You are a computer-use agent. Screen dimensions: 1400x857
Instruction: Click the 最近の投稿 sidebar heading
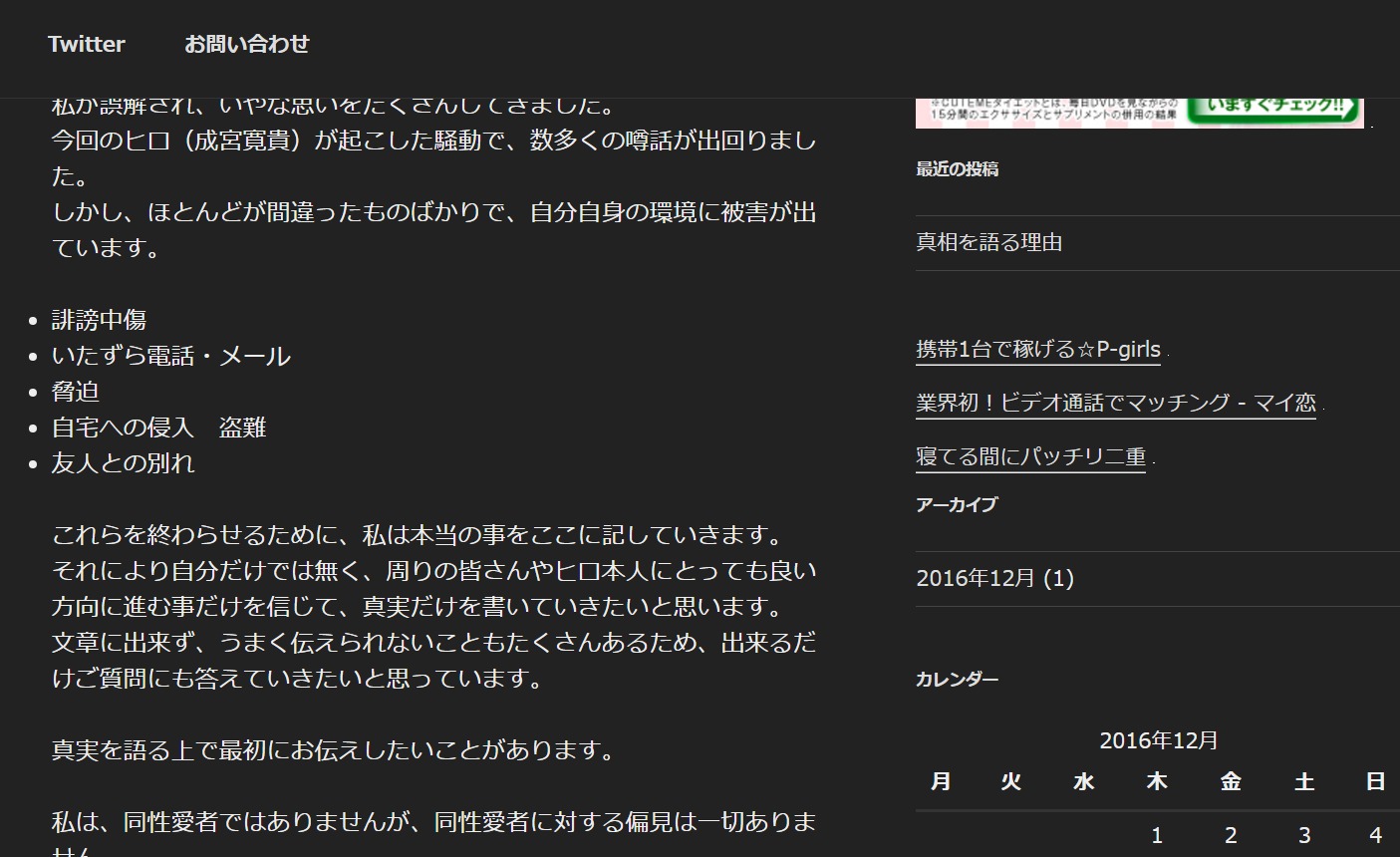[957, 169]
